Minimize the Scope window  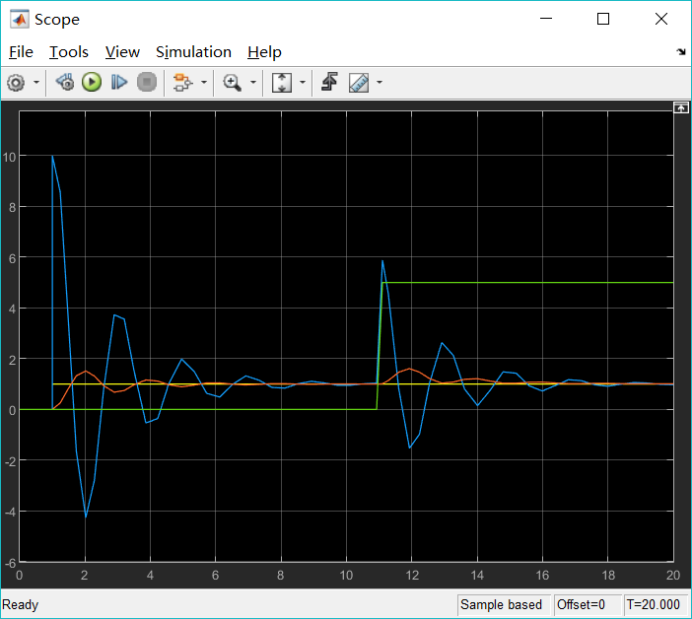(546, 19)
